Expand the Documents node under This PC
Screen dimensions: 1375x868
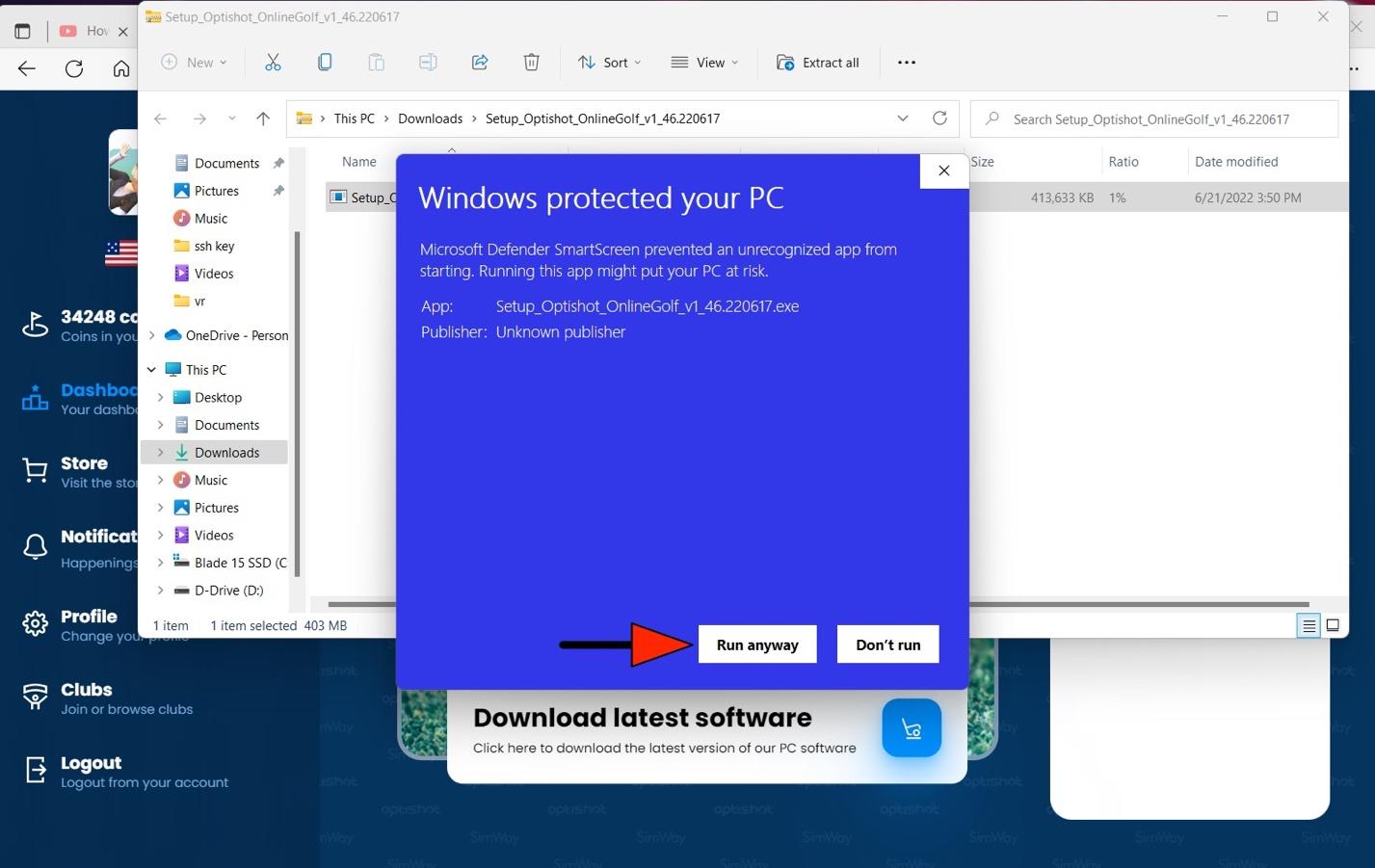coord(161,425)
